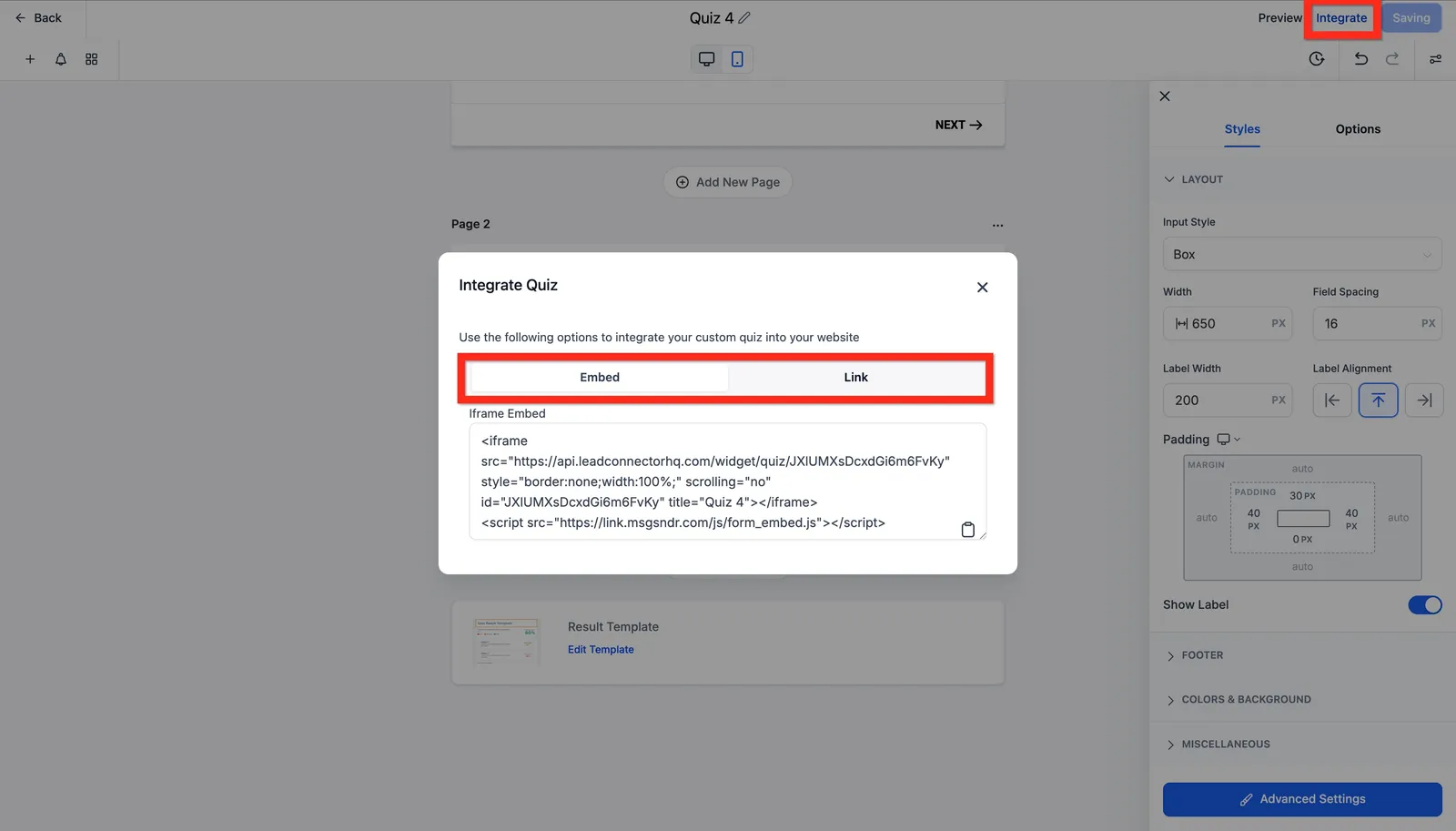Screen dimensions: 1456x831
Task: Switch to the Options tab
Action: click(1358, 129)
